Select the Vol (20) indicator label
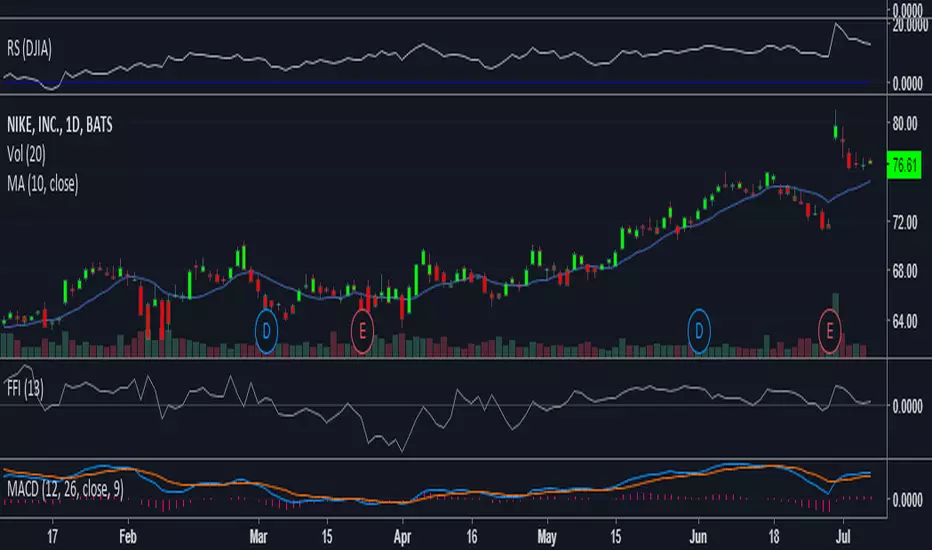The height and width of the screenshot is (550, 932). point(26,155)
